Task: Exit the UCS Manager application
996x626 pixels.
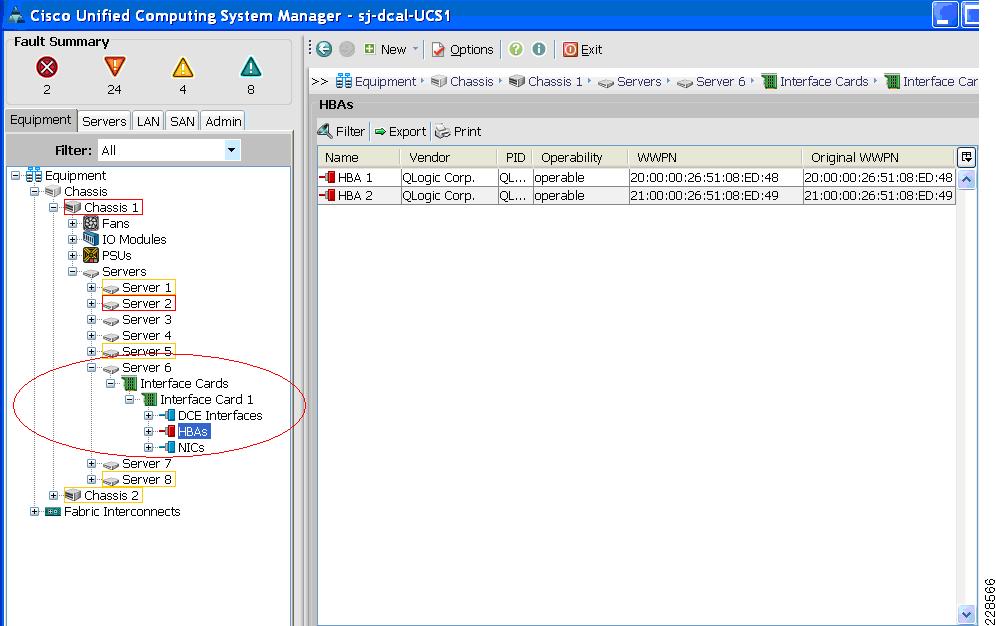Action: [x=582, y=50]
